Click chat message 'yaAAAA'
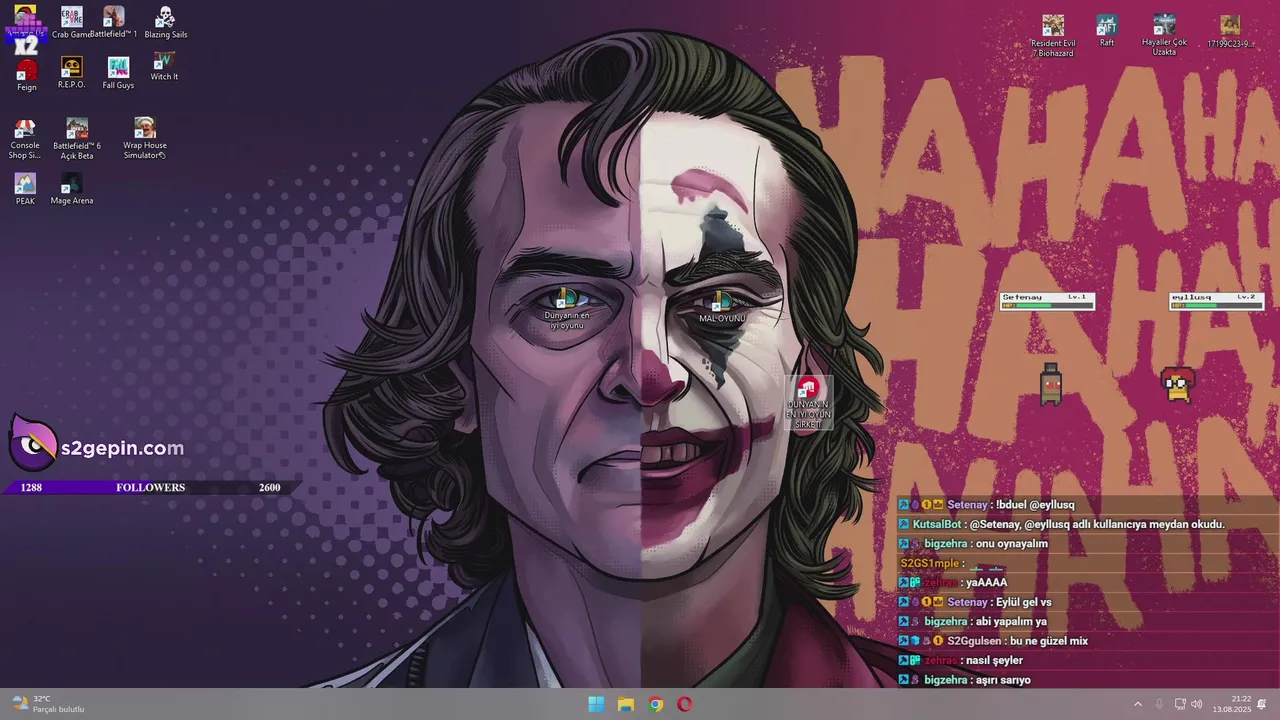The height and width of the screenshot is (720, 1280). (986, 583)
